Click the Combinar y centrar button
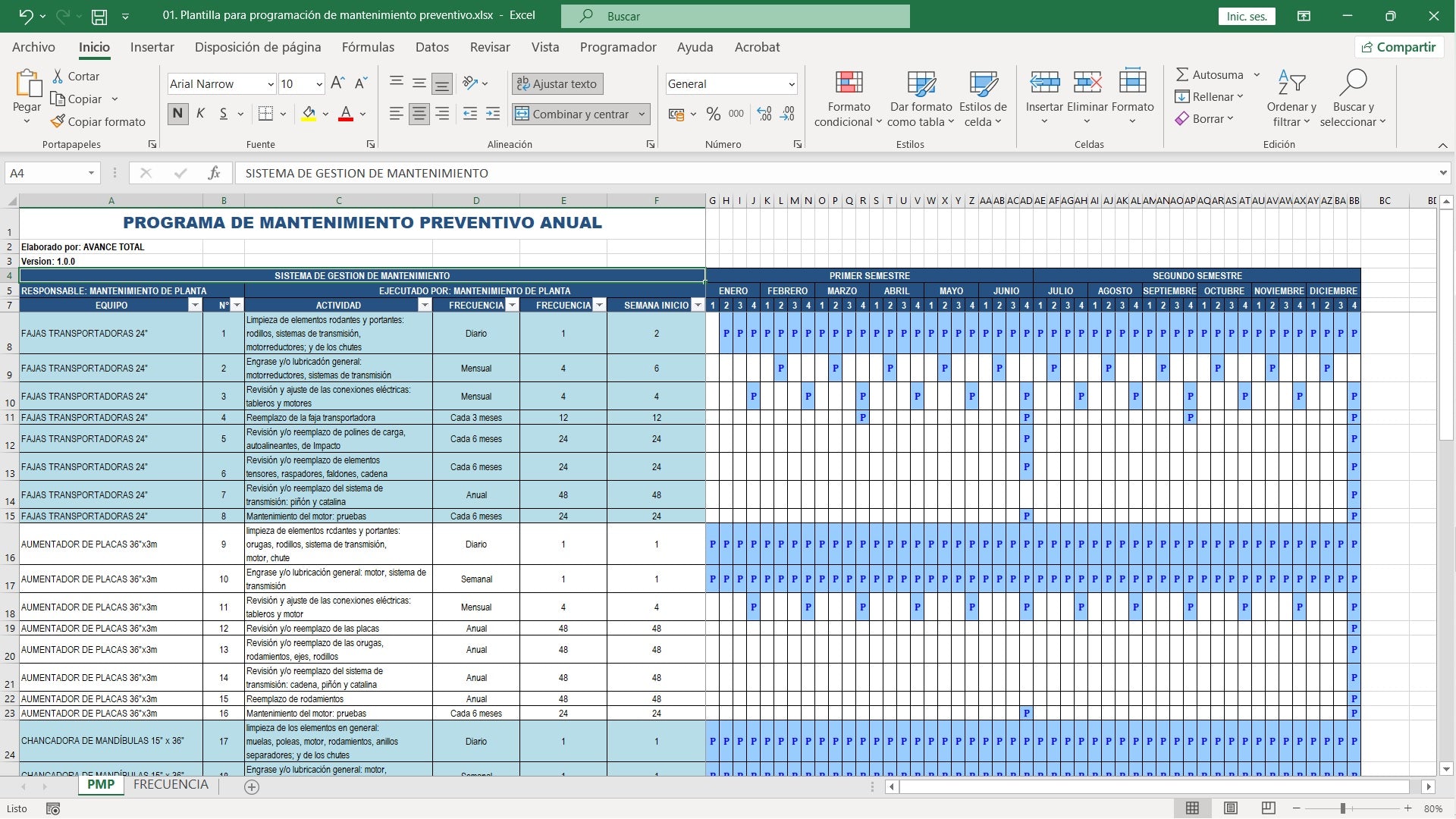This screenshot has width=1456, height=819. click(x=573, y=114)
